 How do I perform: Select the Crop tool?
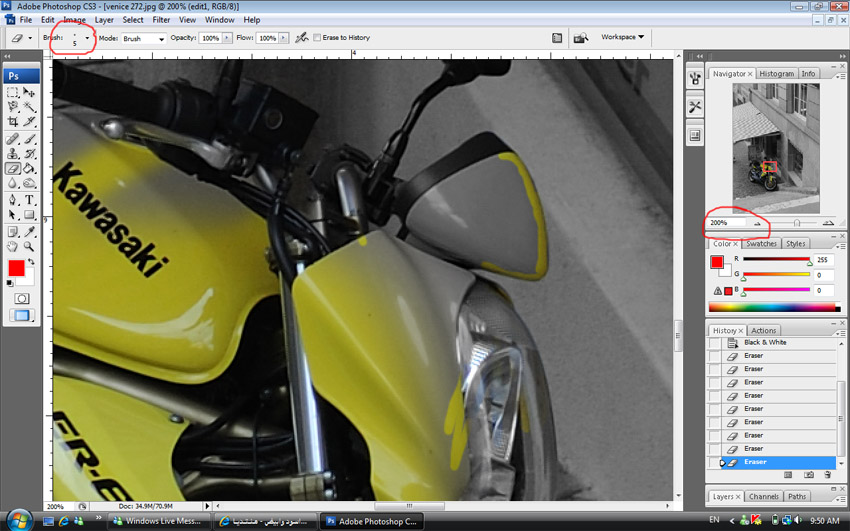coord(13,121)
